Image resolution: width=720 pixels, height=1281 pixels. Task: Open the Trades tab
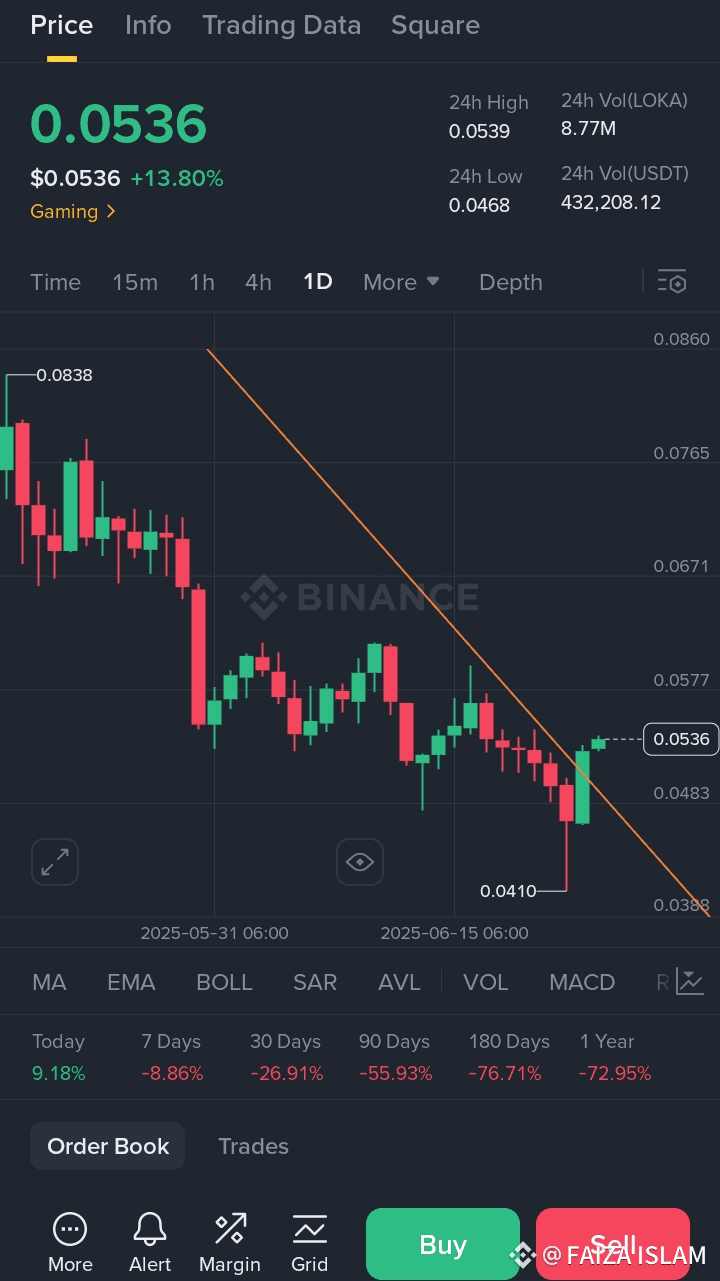pos(253,1146)
